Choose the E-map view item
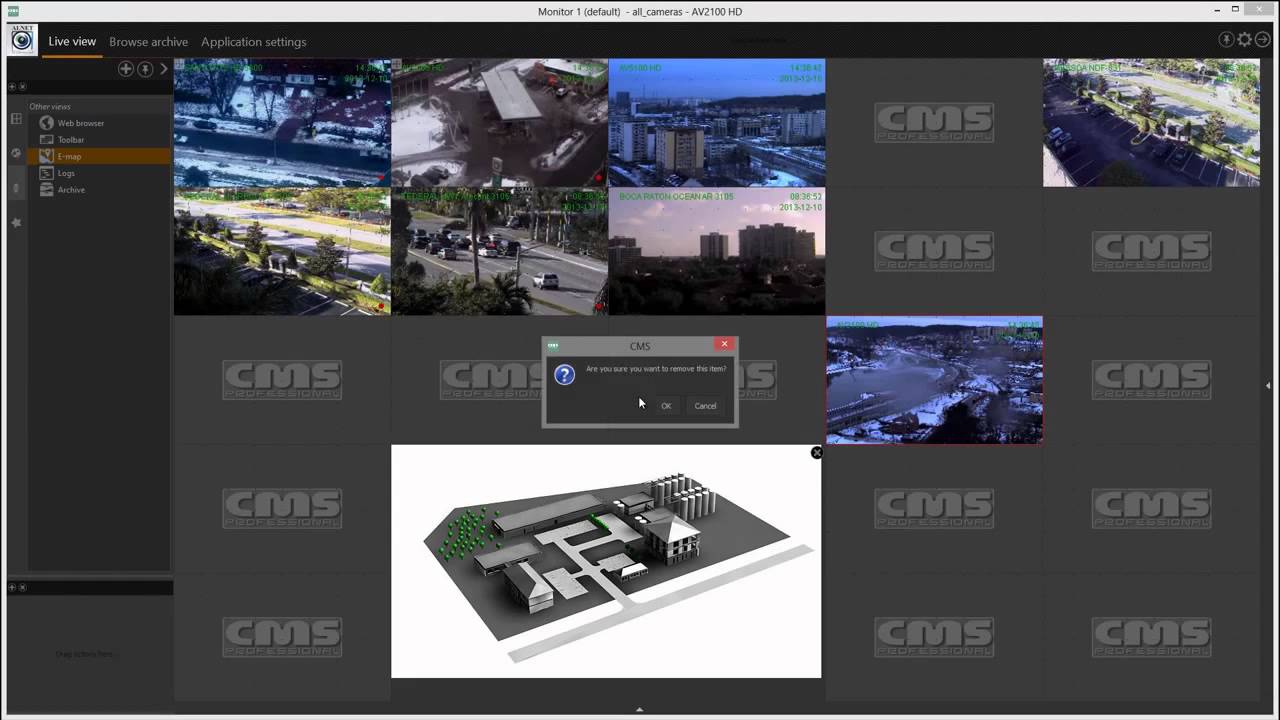1280x720 pixels. point(100,156)
